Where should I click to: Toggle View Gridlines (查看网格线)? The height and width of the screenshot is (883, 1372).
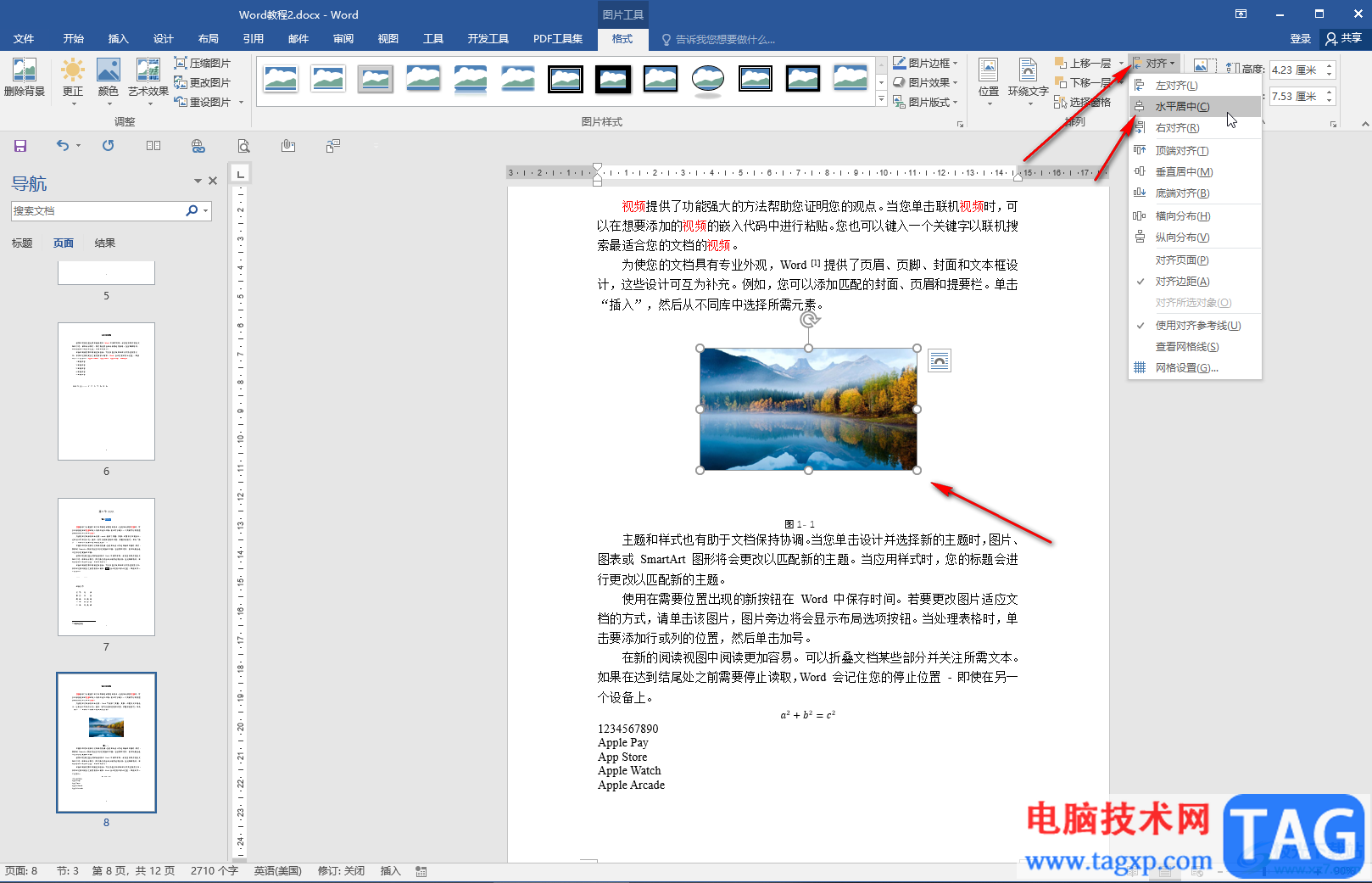[1195, 347]
